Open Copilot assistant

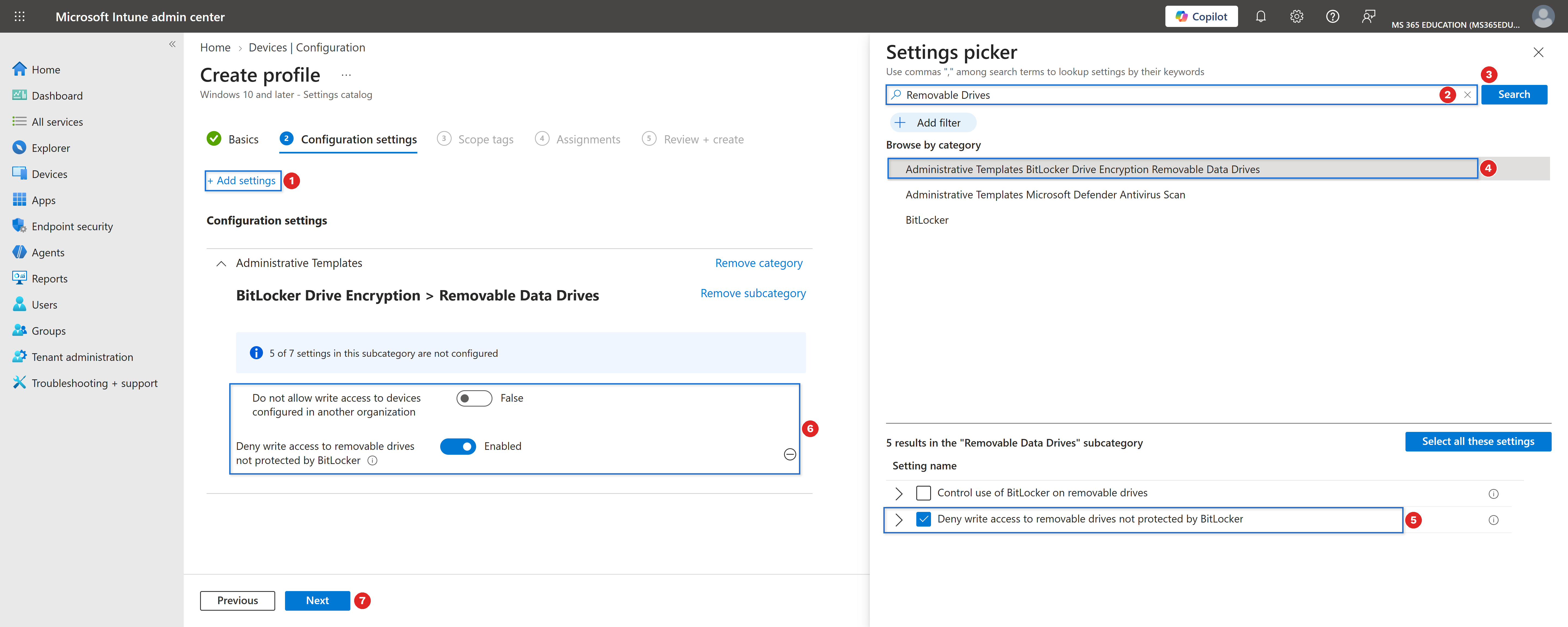(x=1201, y=16)
